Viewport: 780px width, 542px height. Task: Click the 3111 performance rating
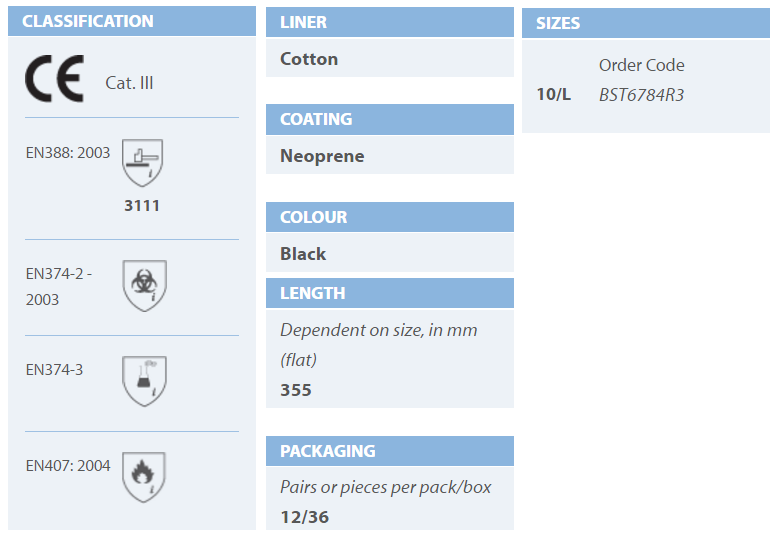point(141,206)
